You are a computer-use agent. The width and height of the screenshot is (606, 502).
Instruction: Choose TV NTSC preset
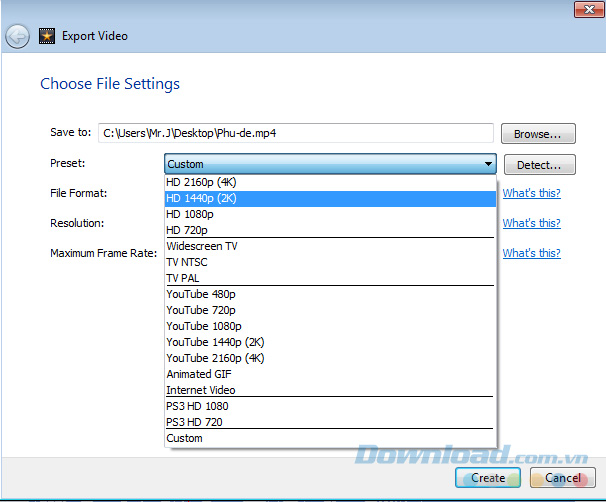point(187,262)
